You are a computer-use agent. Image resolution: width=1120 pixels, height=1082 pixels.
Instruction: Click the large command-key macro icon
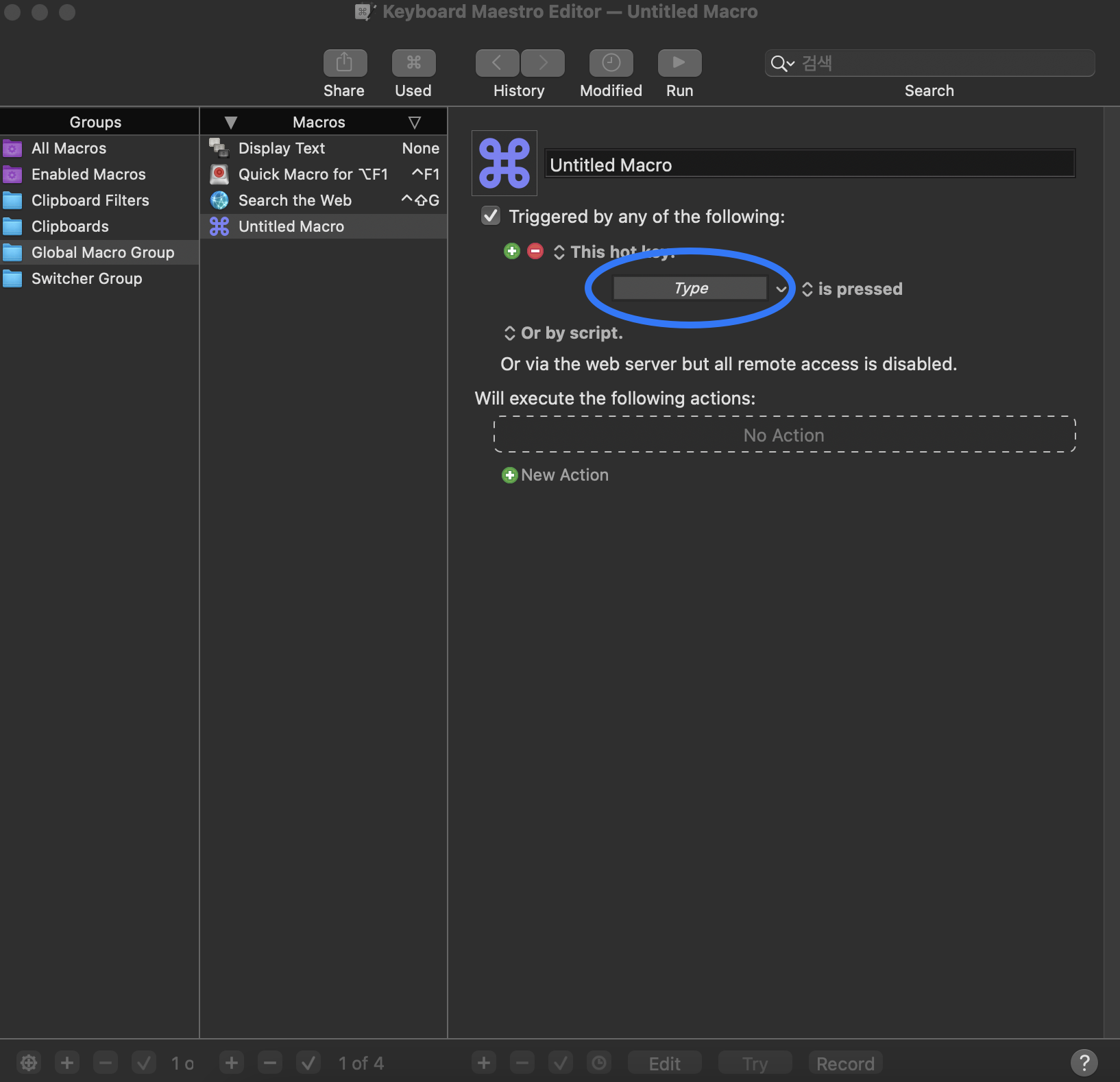pyautogui.click(x=504, y=163)
